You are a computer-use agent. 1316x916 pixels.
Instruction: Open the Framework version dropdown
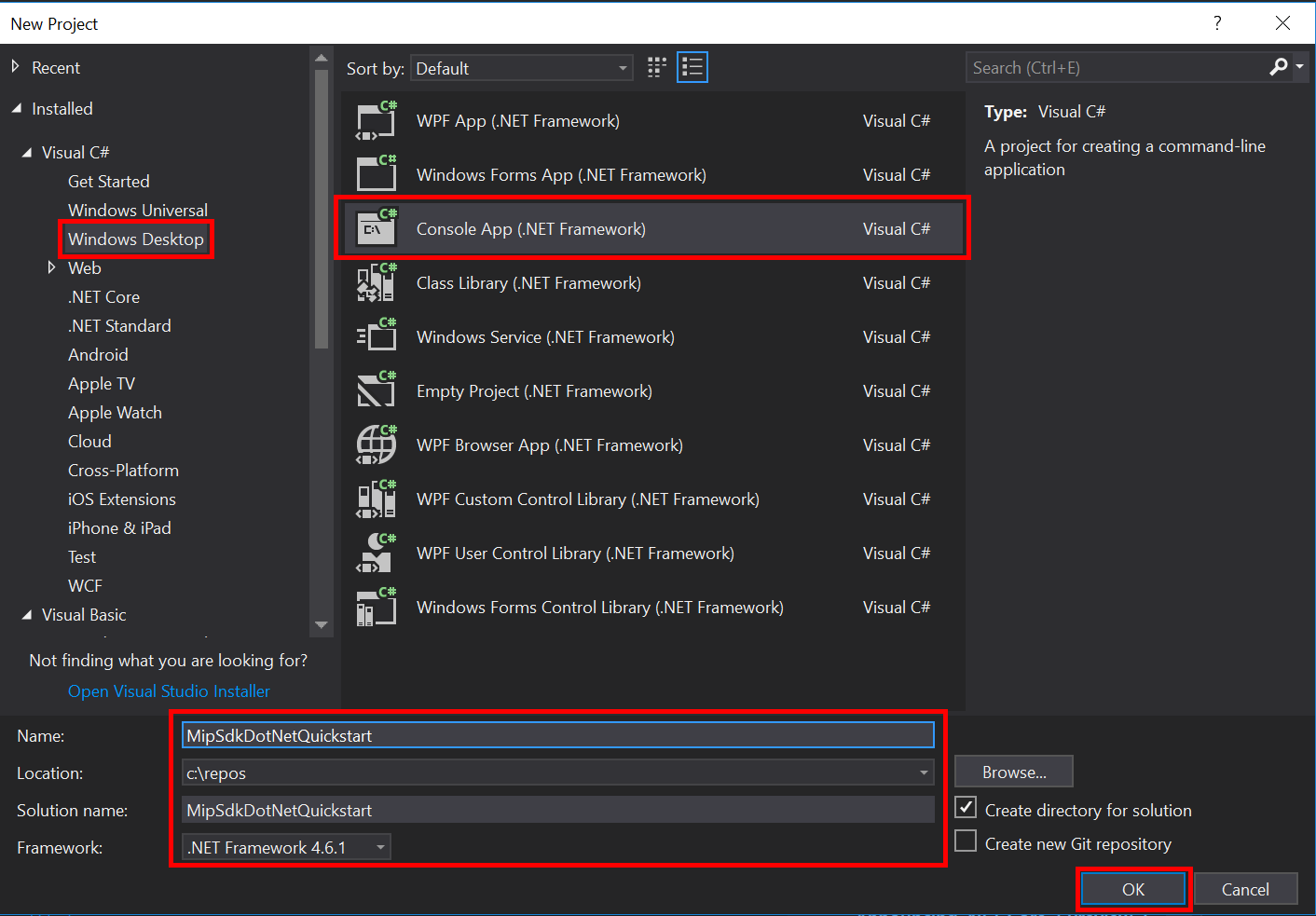pos(378,847)
